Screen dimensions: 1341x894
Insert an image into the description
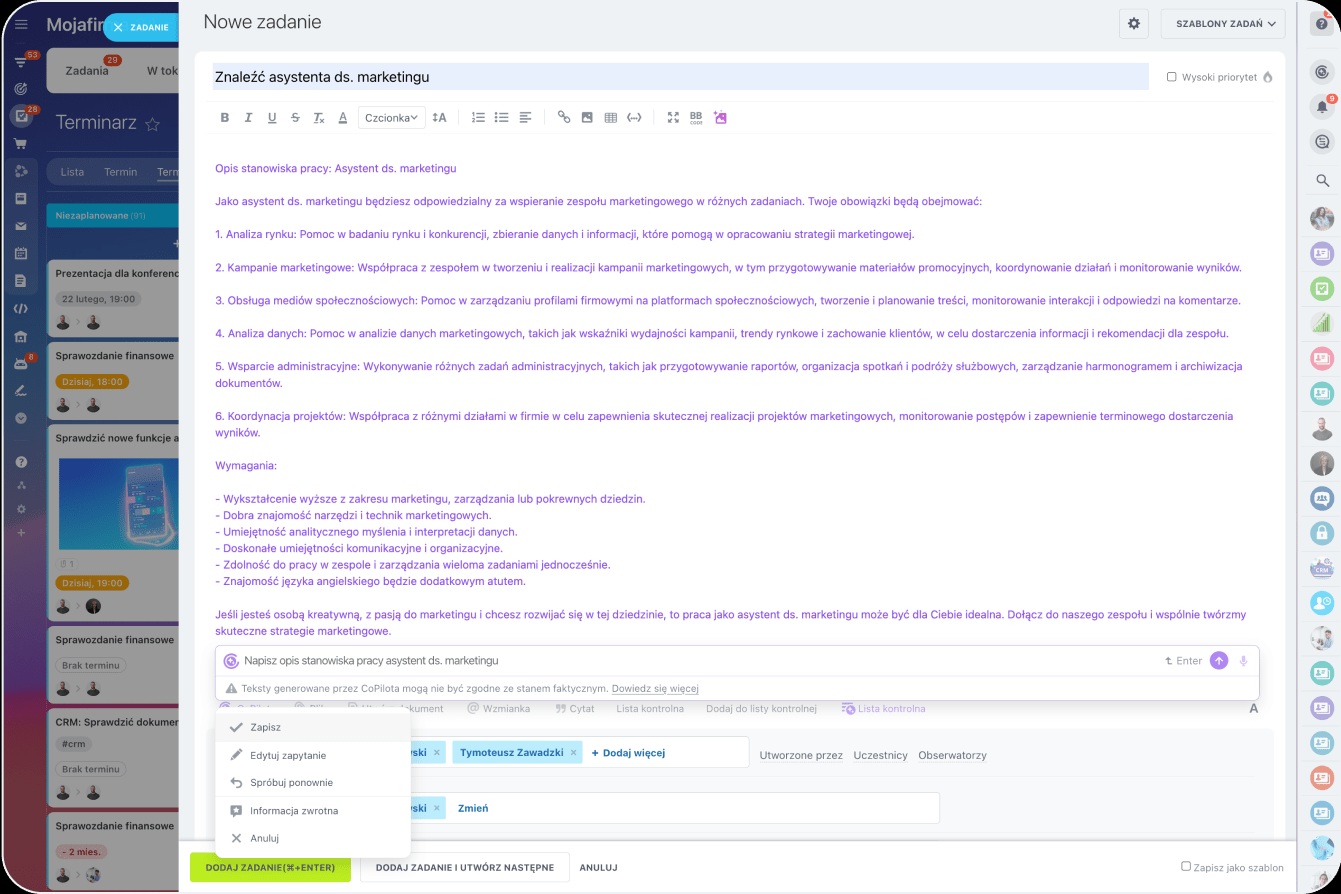click(x=587, y=118)
